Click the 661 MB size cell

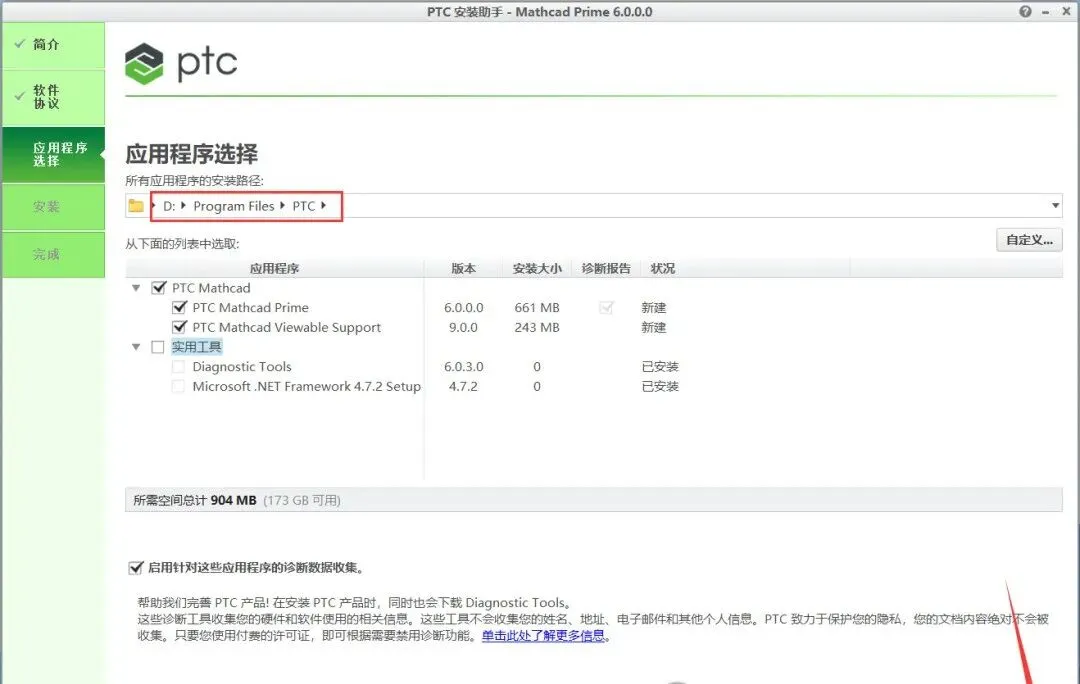click(x=537, y=307)
